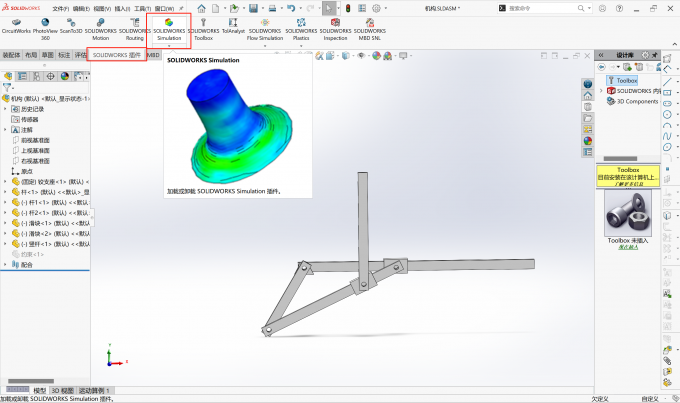680x403 pixels.
Task: Open the Options gear in title bar
Action: tap(376, 8)
